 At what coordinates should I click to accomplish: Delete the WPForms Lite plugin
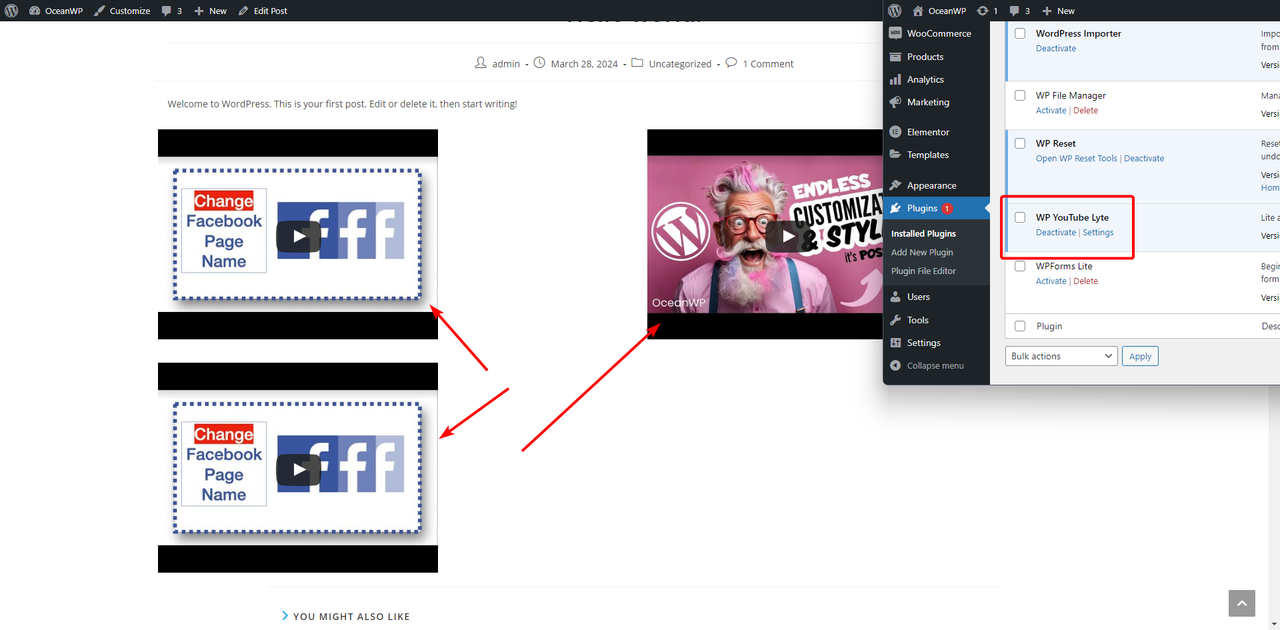(1085, 281)
